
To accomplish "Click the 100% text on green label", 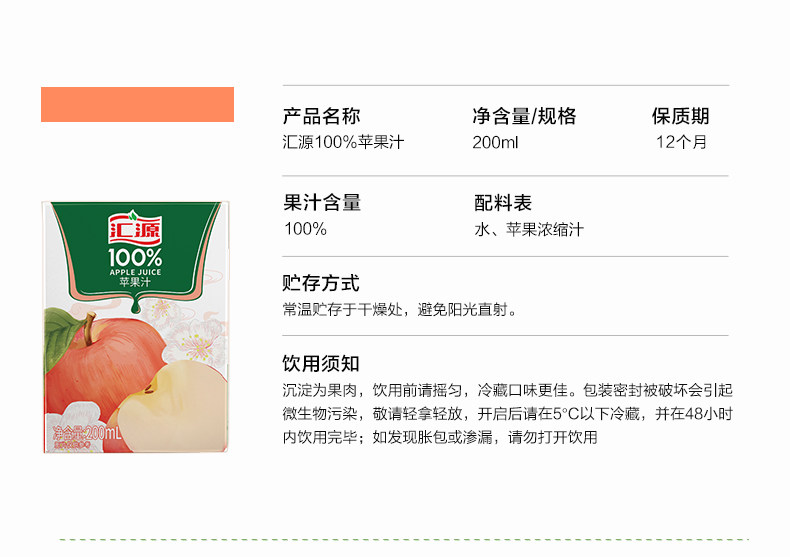I will pos(135,258).
